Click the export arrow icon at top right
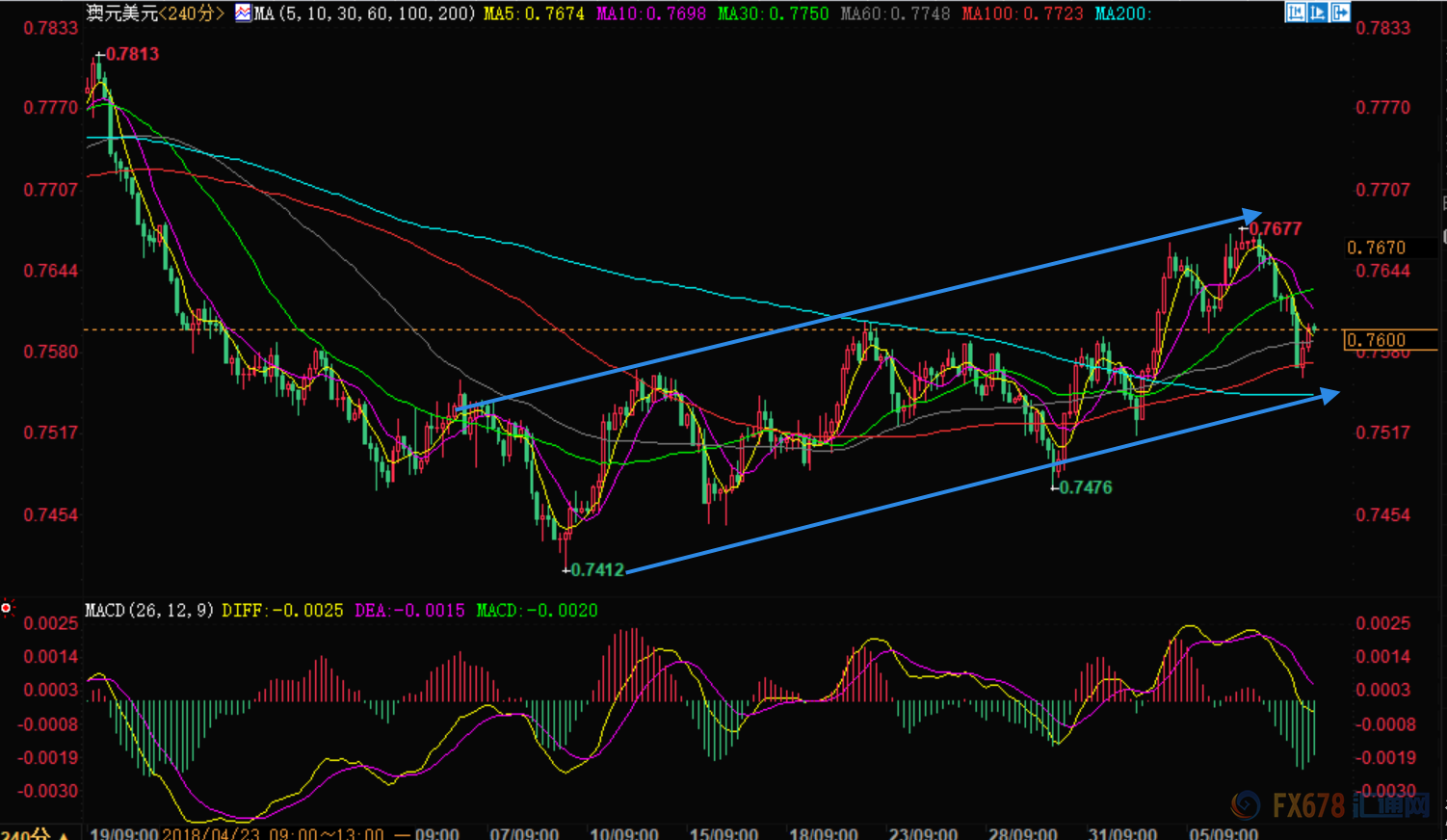Image resolution: width=1447 pixels, height=840 pixels. [x=1339, y=13]
